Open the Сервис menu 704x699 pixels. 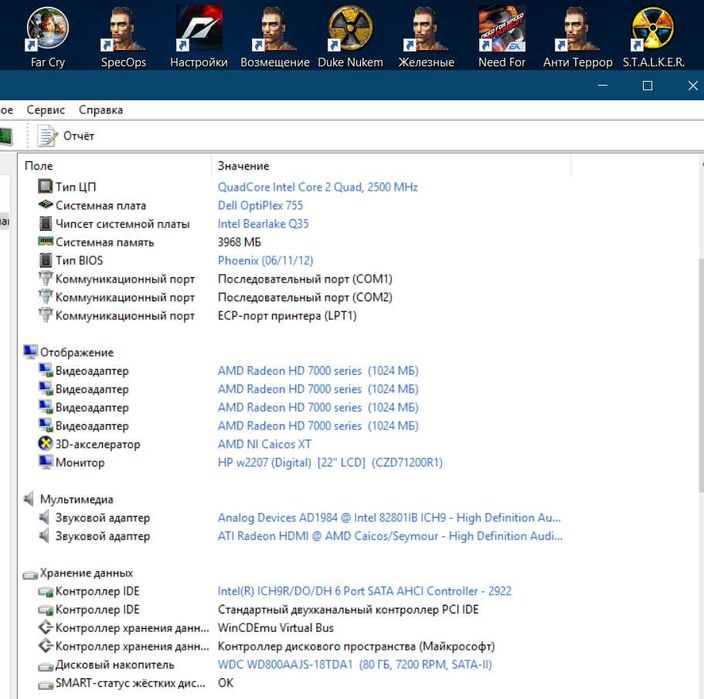point(45,110)
